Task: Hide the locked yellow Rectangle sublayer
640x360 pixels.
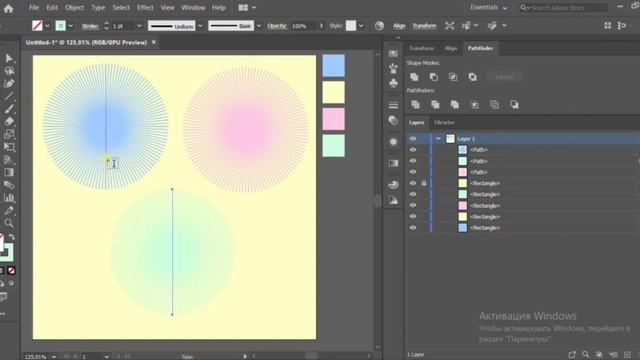Action: (413, 183)
